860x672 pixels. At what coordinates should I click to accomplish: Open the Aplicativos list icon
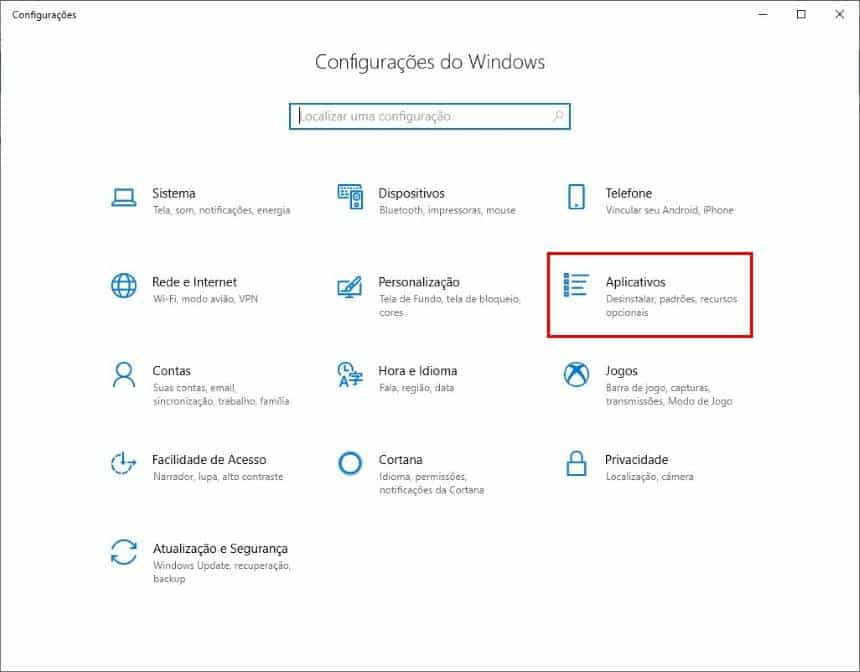(576, 285)
